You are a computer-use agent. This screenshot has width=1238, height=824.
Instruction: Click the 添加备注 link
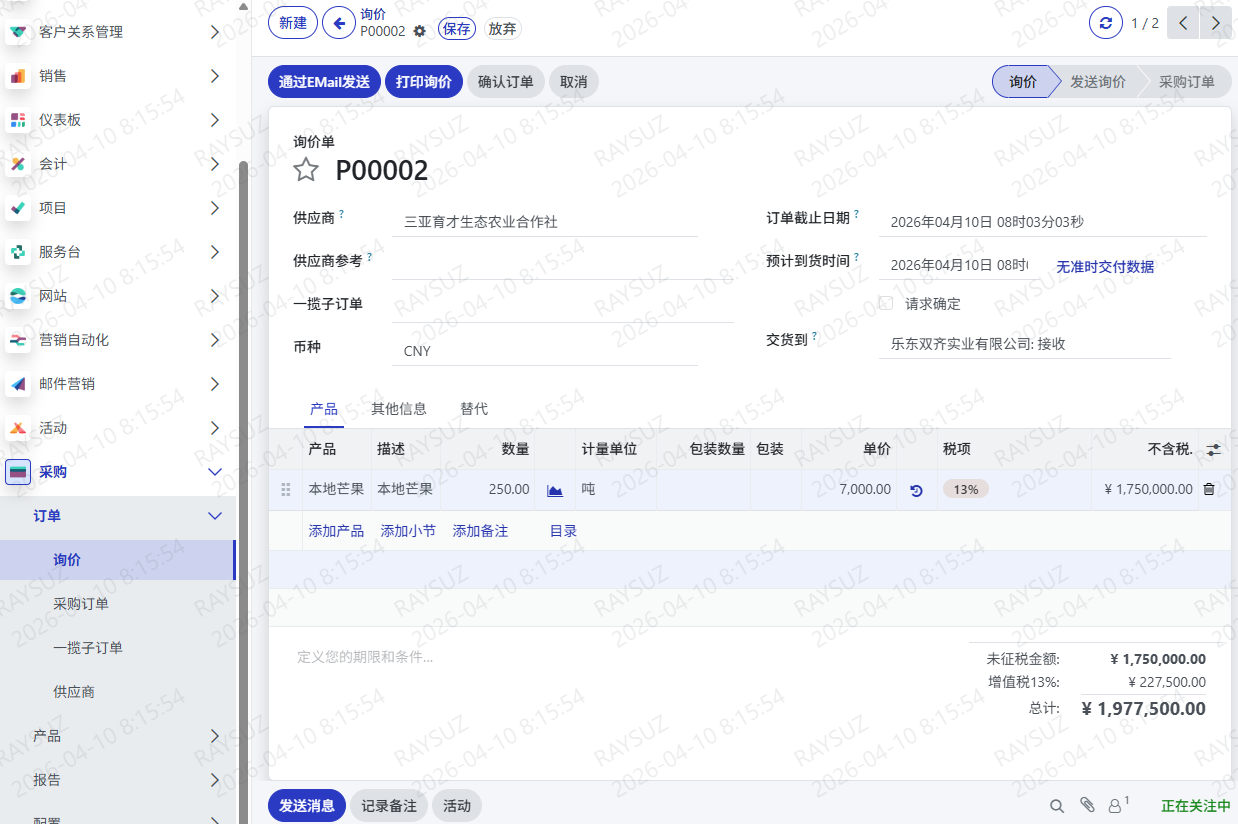click(480, 531)
